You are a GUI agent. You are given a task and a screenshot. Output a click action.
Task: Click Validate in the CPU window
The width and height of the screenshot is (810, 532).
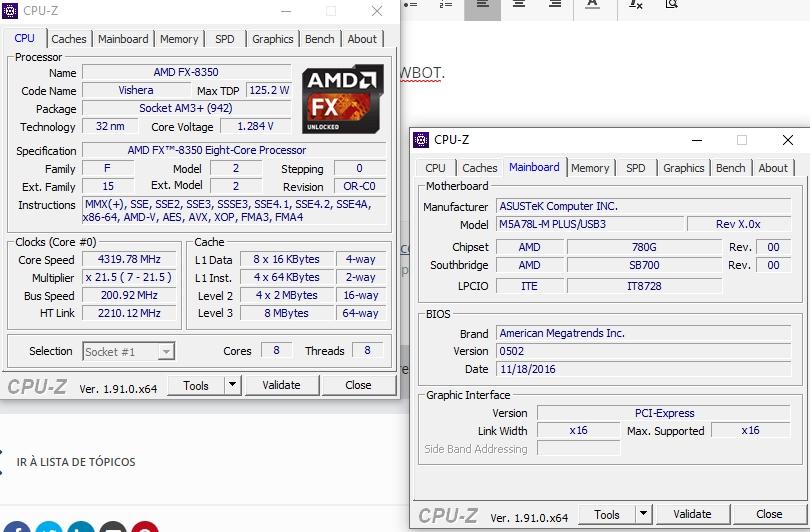pos(282,385)
